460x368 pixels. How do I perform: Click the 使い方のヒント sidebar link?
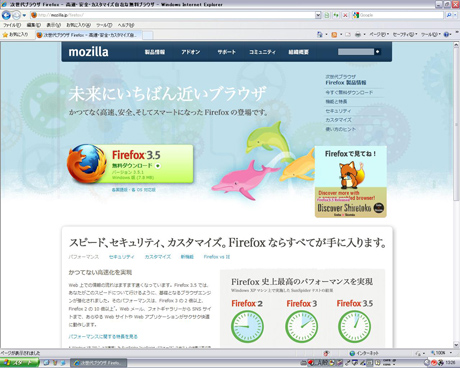click(x=340, y=129)
